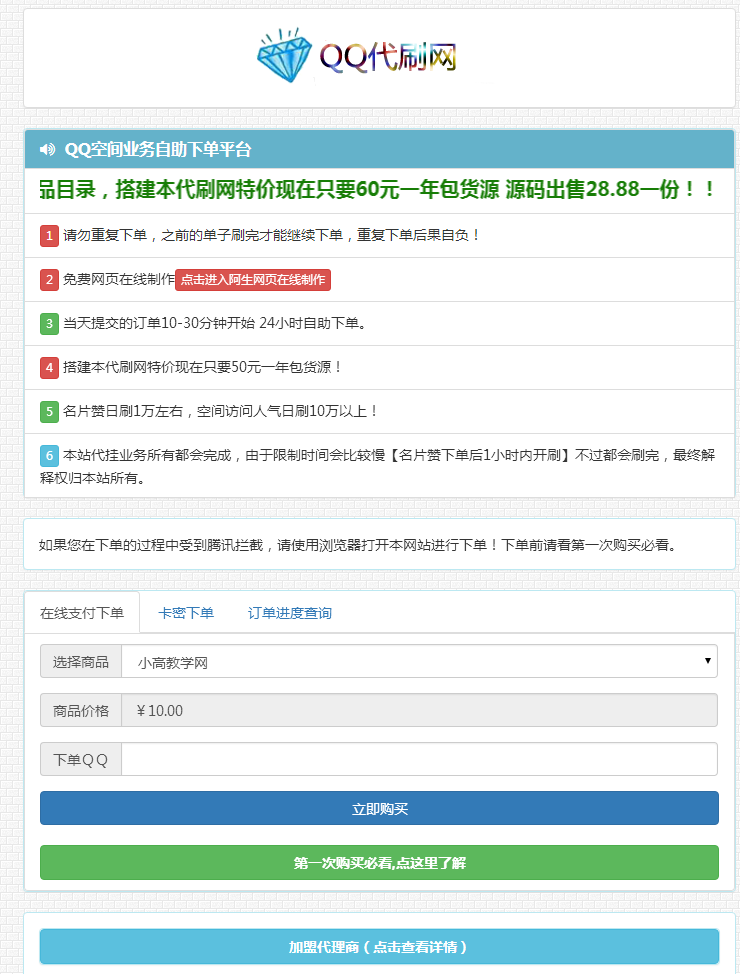Click the red number 4 badge
Viewport: 740px width, 974px height.
pos(49,367)
